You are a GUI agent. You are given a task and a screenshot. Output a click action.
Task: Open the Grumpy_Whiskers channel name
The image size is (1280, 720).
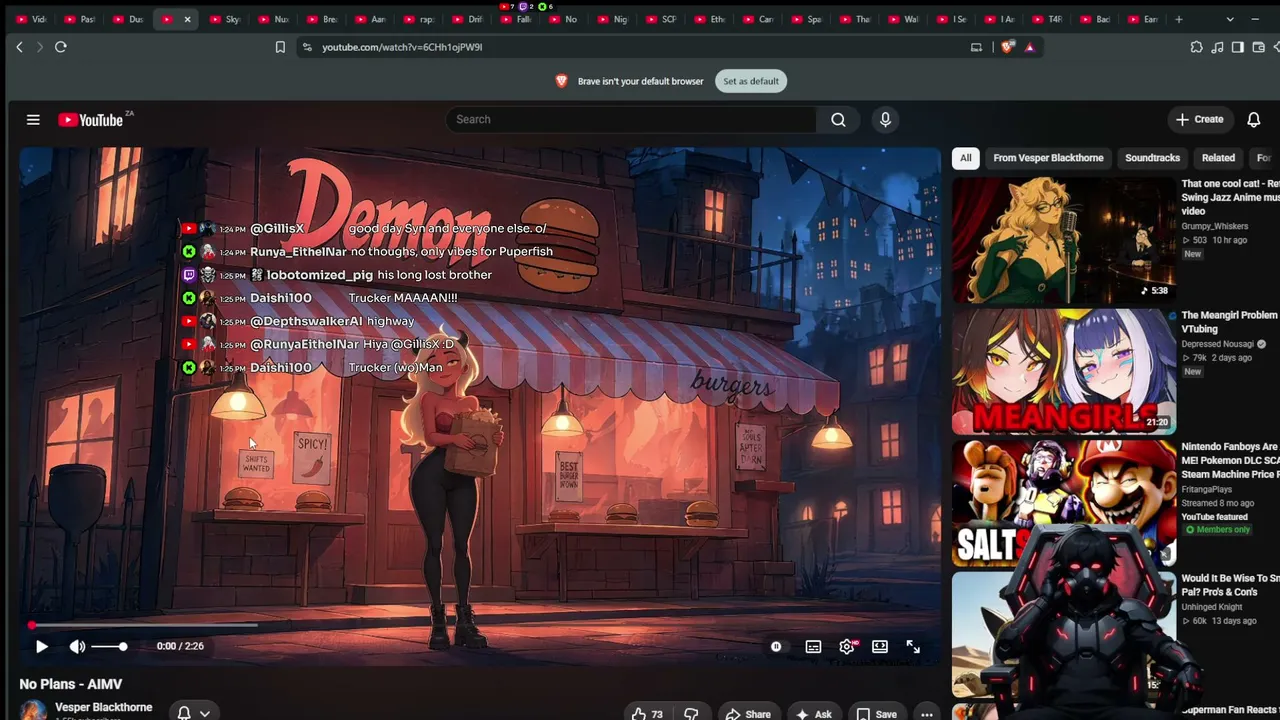pyautogui.click(x=1215, y=227)
